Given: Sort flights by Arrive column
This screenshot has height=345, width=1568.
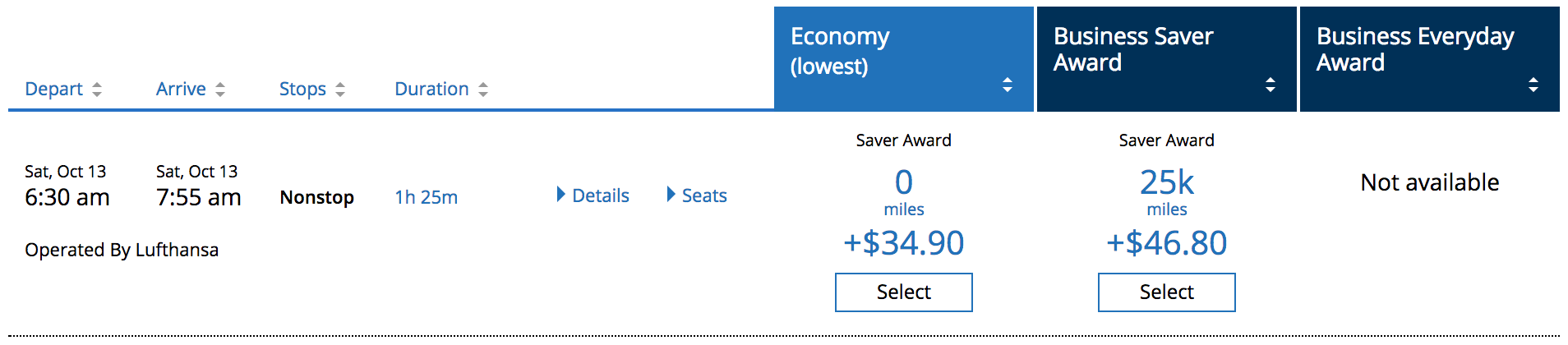Looking at the screenshot, I should (x=181, y=89).
